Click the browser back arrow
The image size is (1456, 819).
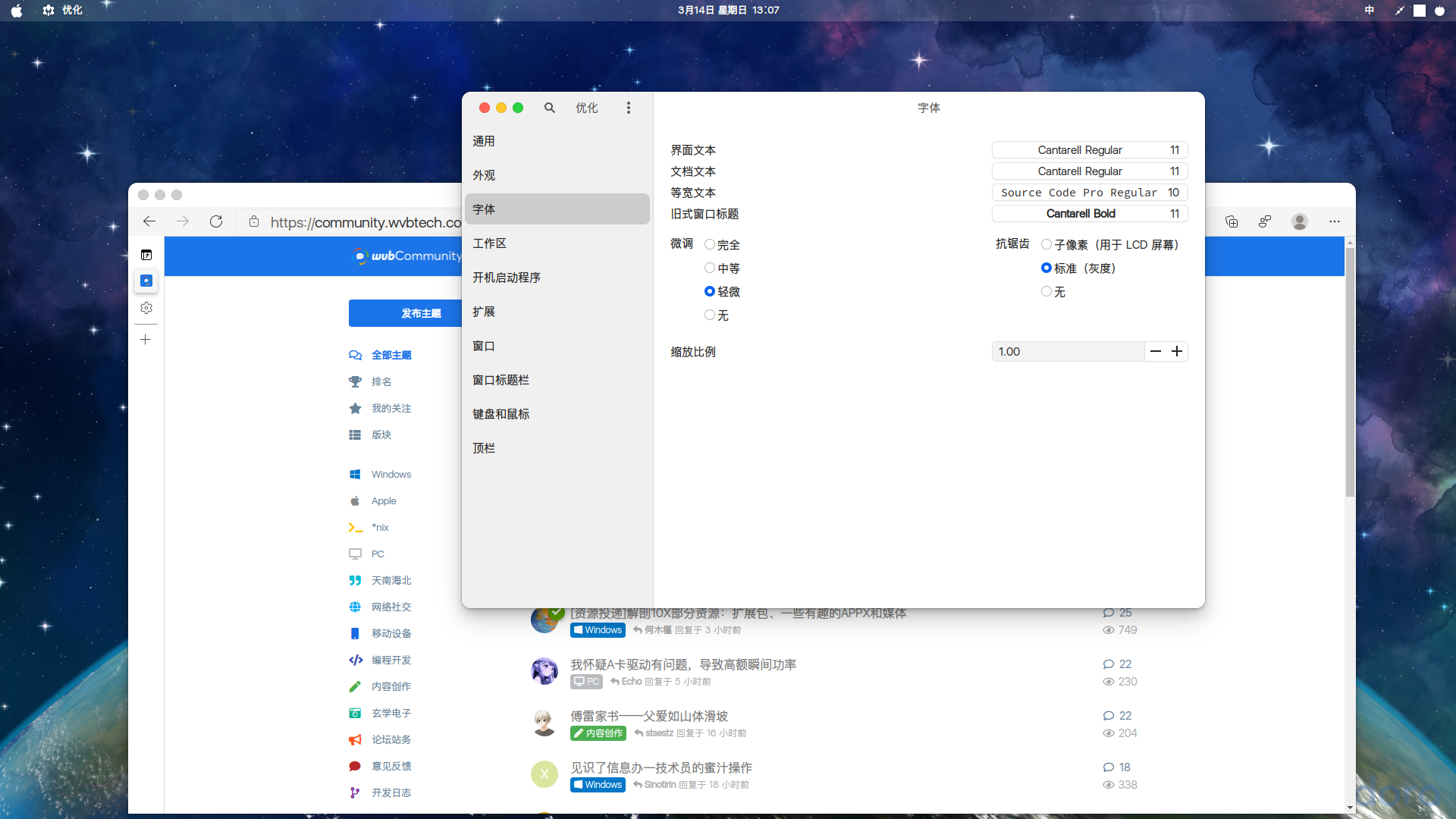149,221
